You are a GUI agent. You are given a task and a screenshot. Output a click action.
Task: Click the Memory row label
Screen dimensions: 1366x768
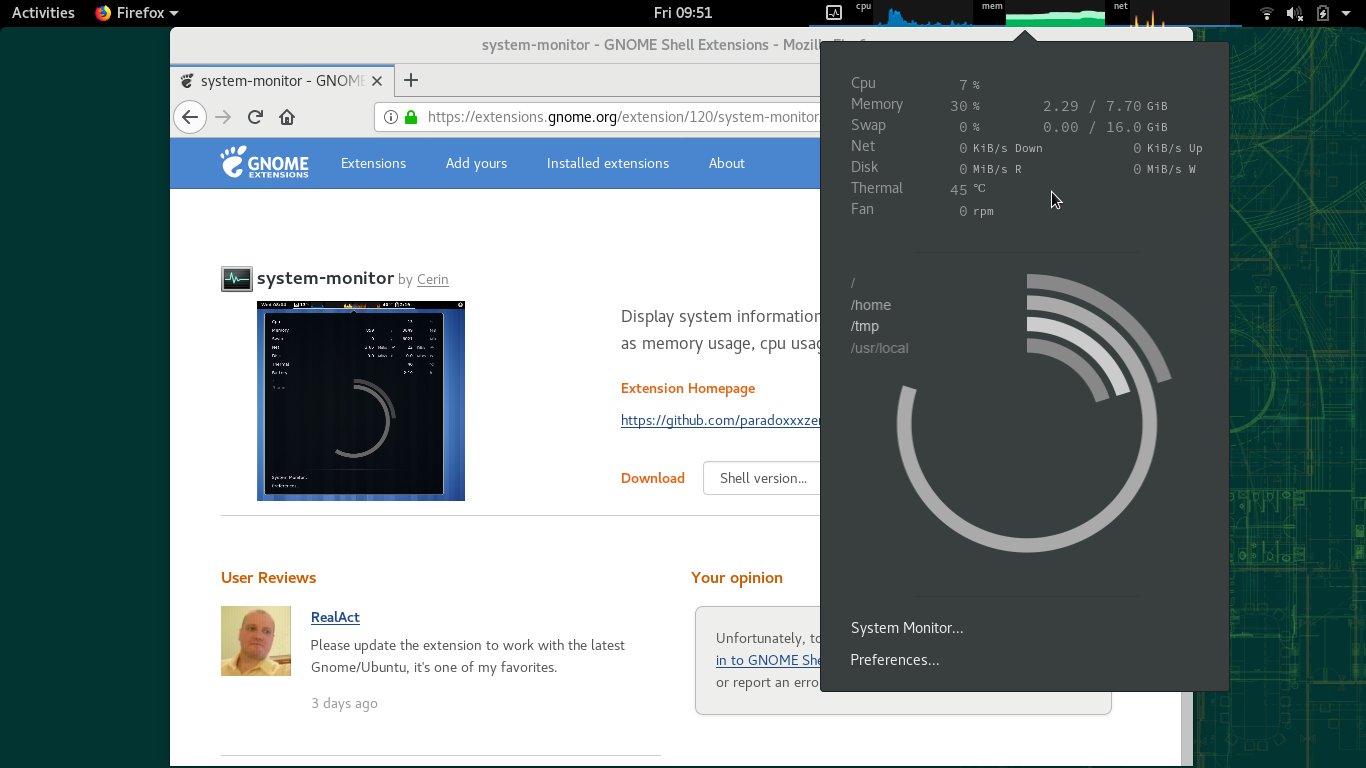click(877, 104)
